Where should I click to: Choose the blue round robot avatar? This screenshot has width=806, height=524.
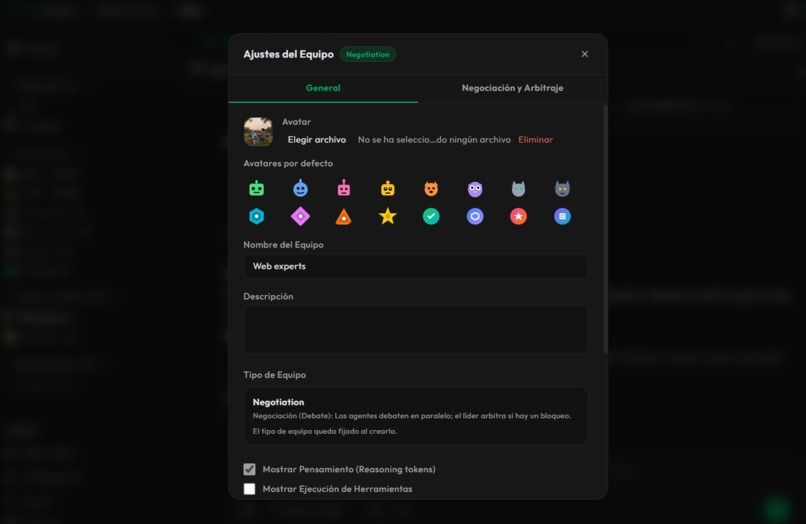point(300,189)
